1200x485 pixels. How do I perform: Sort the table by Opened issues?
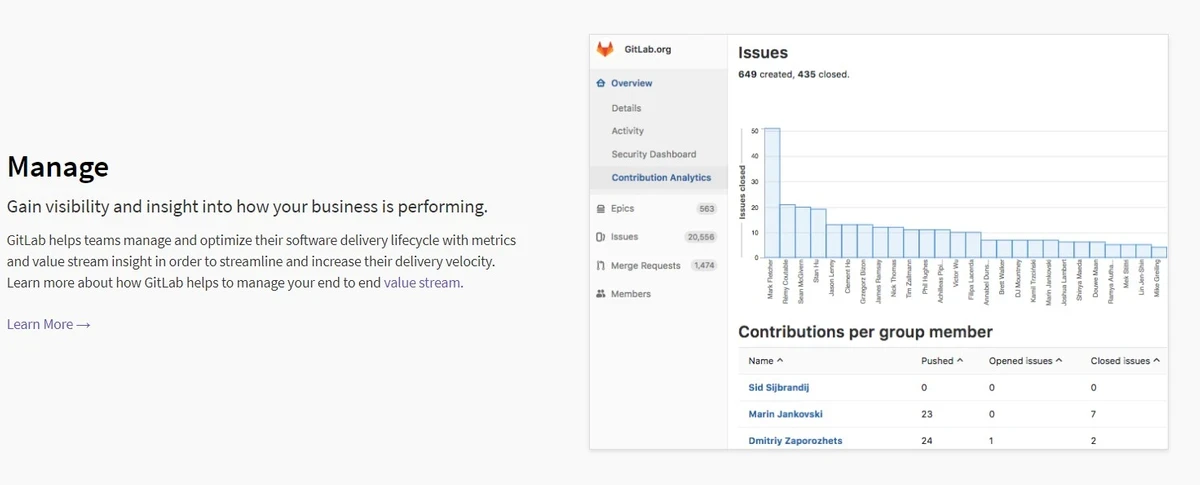[1025, 360]
